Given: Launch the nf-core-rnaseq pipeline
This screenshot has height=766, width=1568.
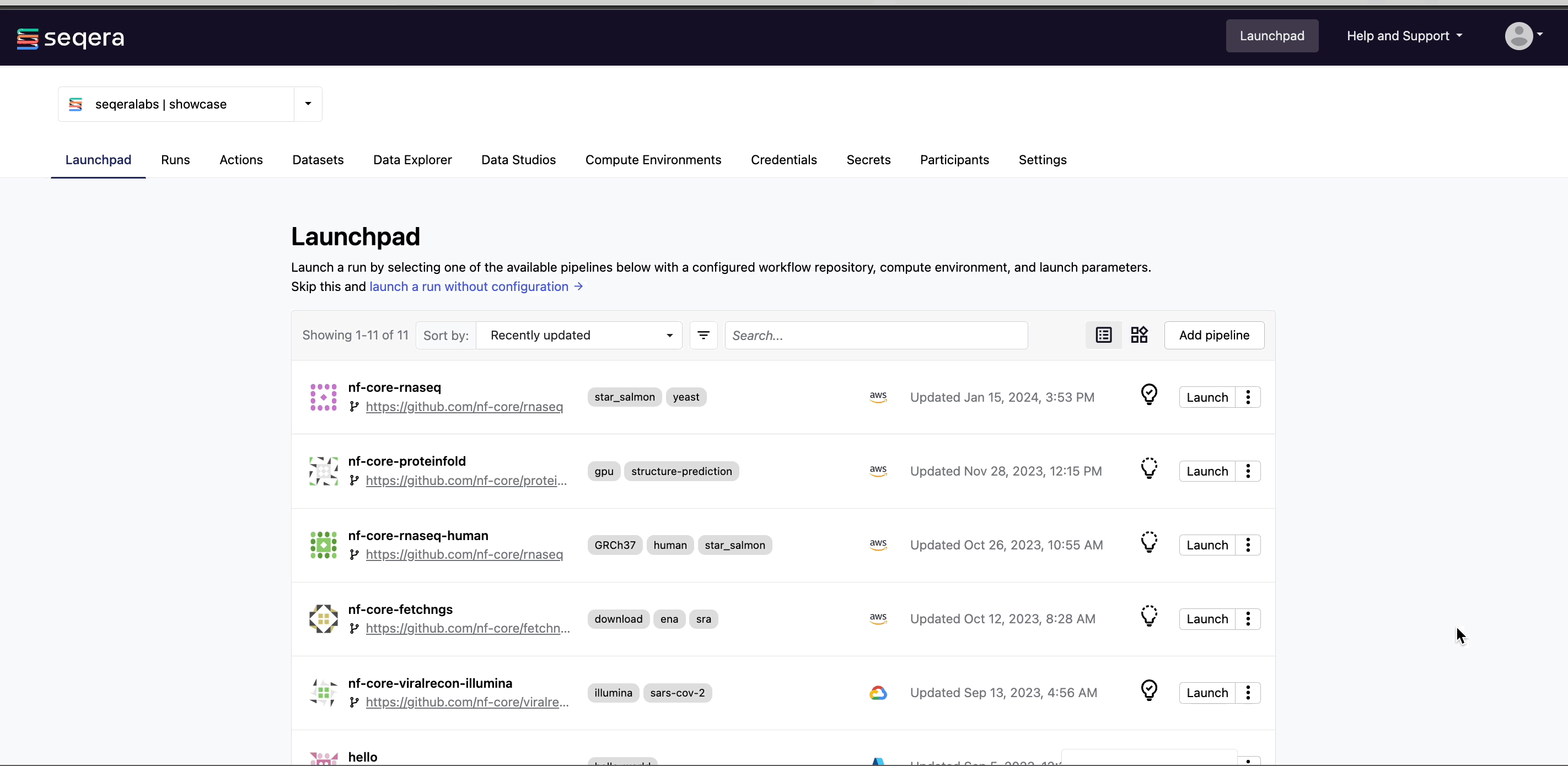Looking at the screenshot, I should [1207, 397].
